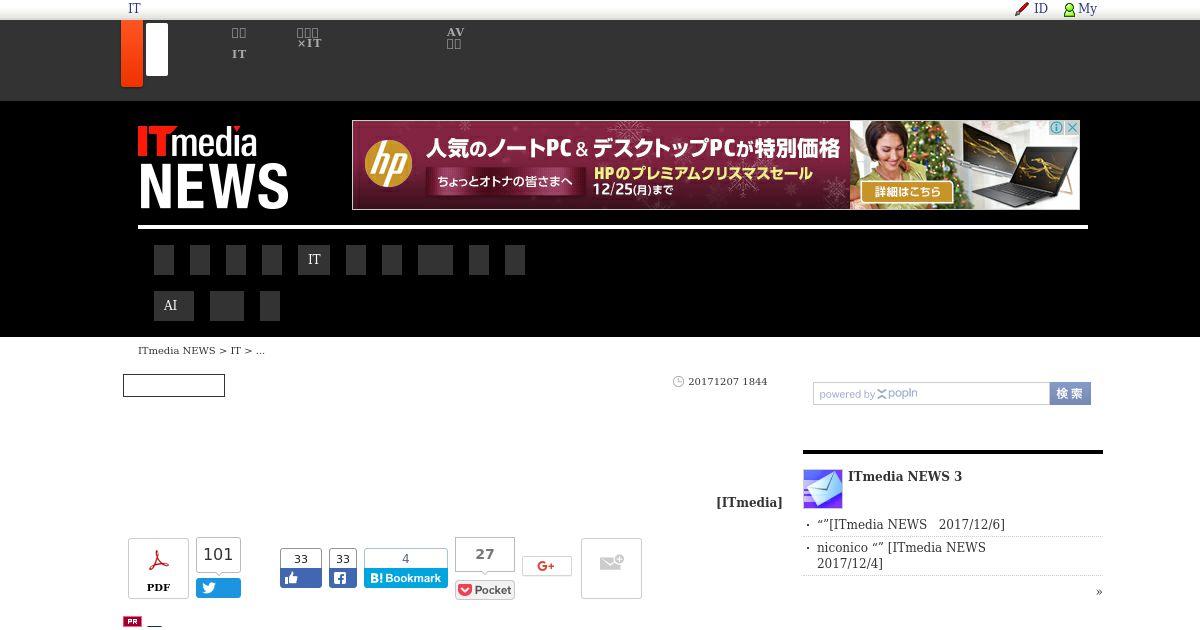Click the PR label icon

132,621
